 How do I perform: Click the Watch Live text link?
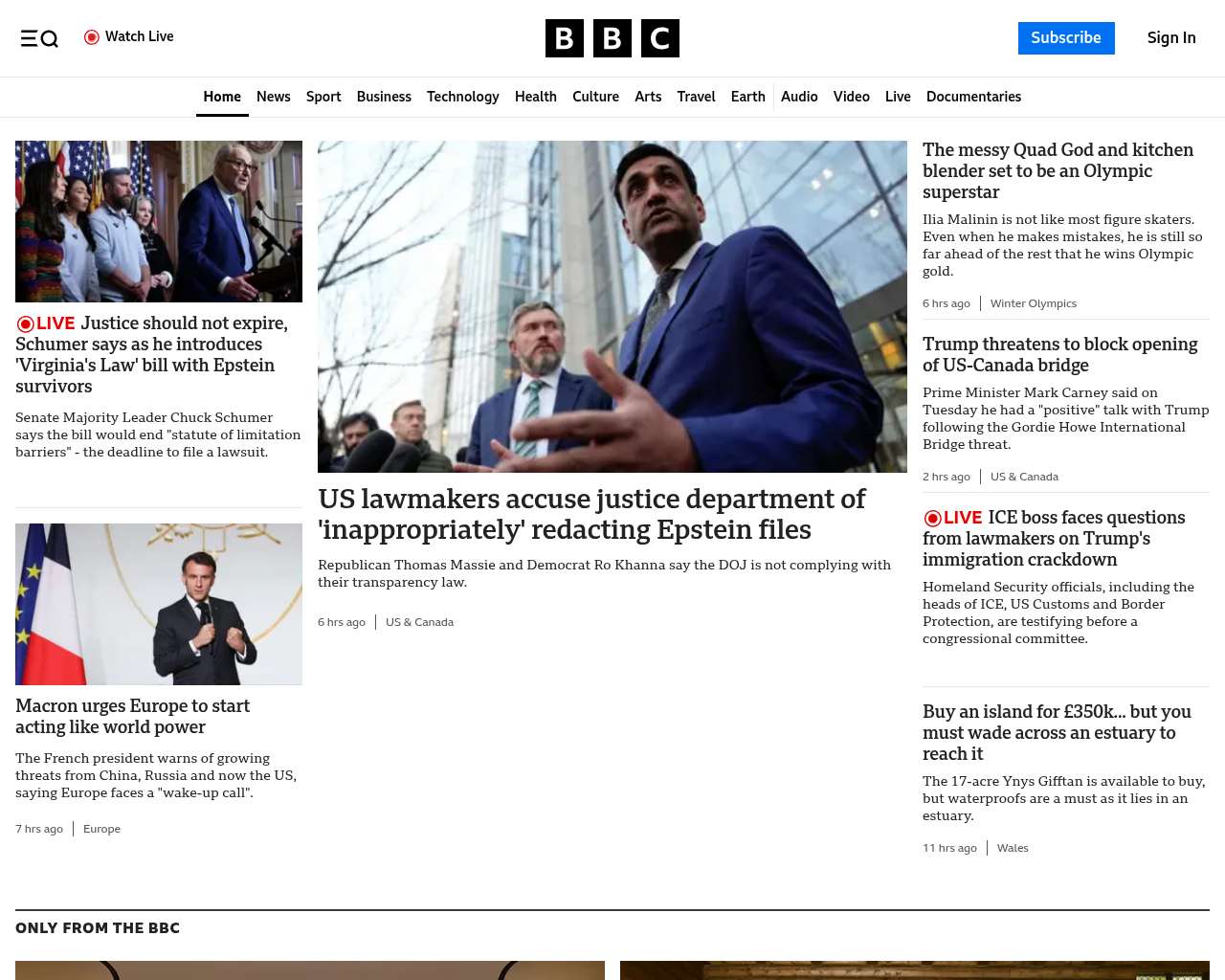tap(140, 37)
